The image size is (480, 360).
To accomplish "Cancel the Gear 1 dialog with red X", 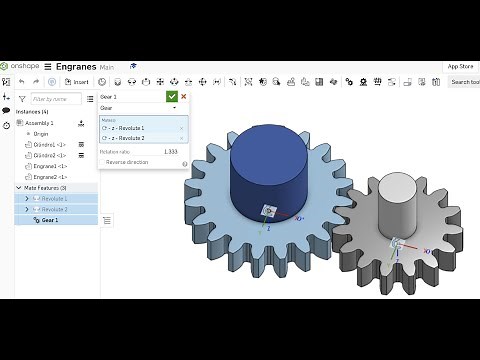I will (184, 97).
